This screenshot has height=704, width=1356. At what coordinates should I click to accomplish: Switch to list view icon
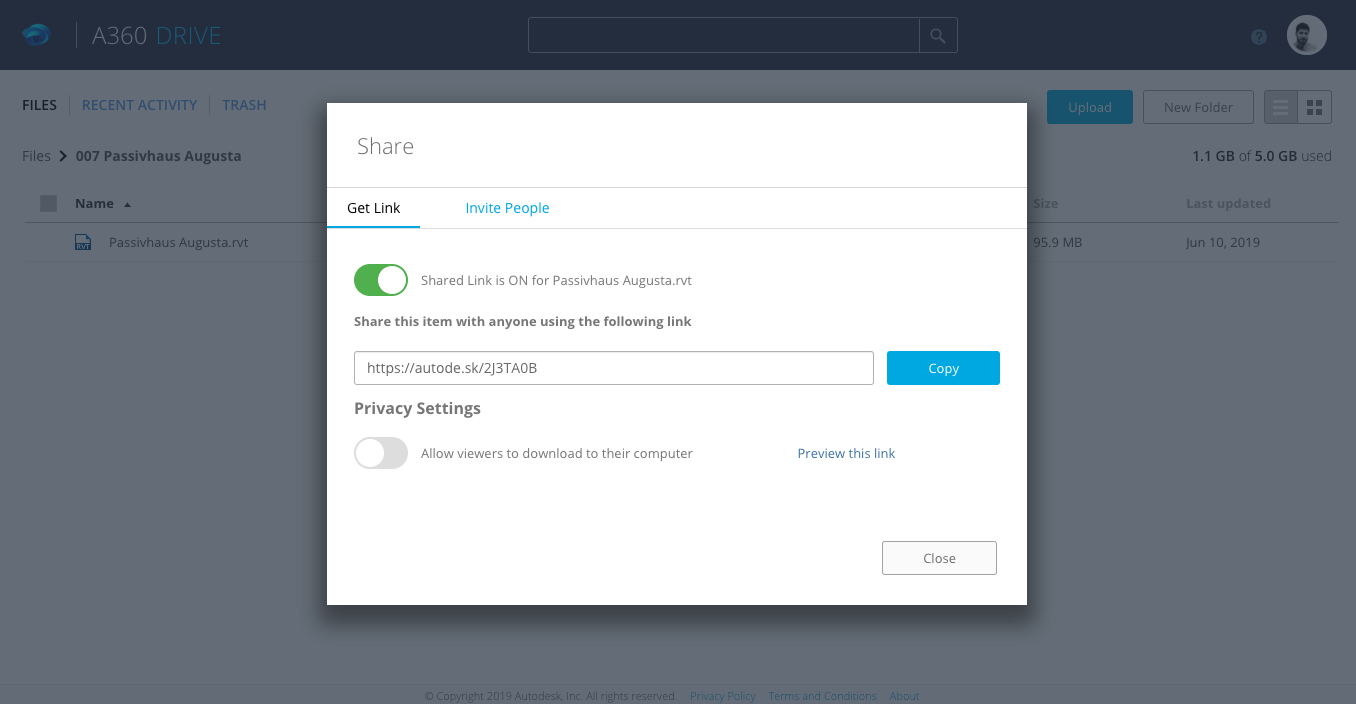coord(1281,107)
